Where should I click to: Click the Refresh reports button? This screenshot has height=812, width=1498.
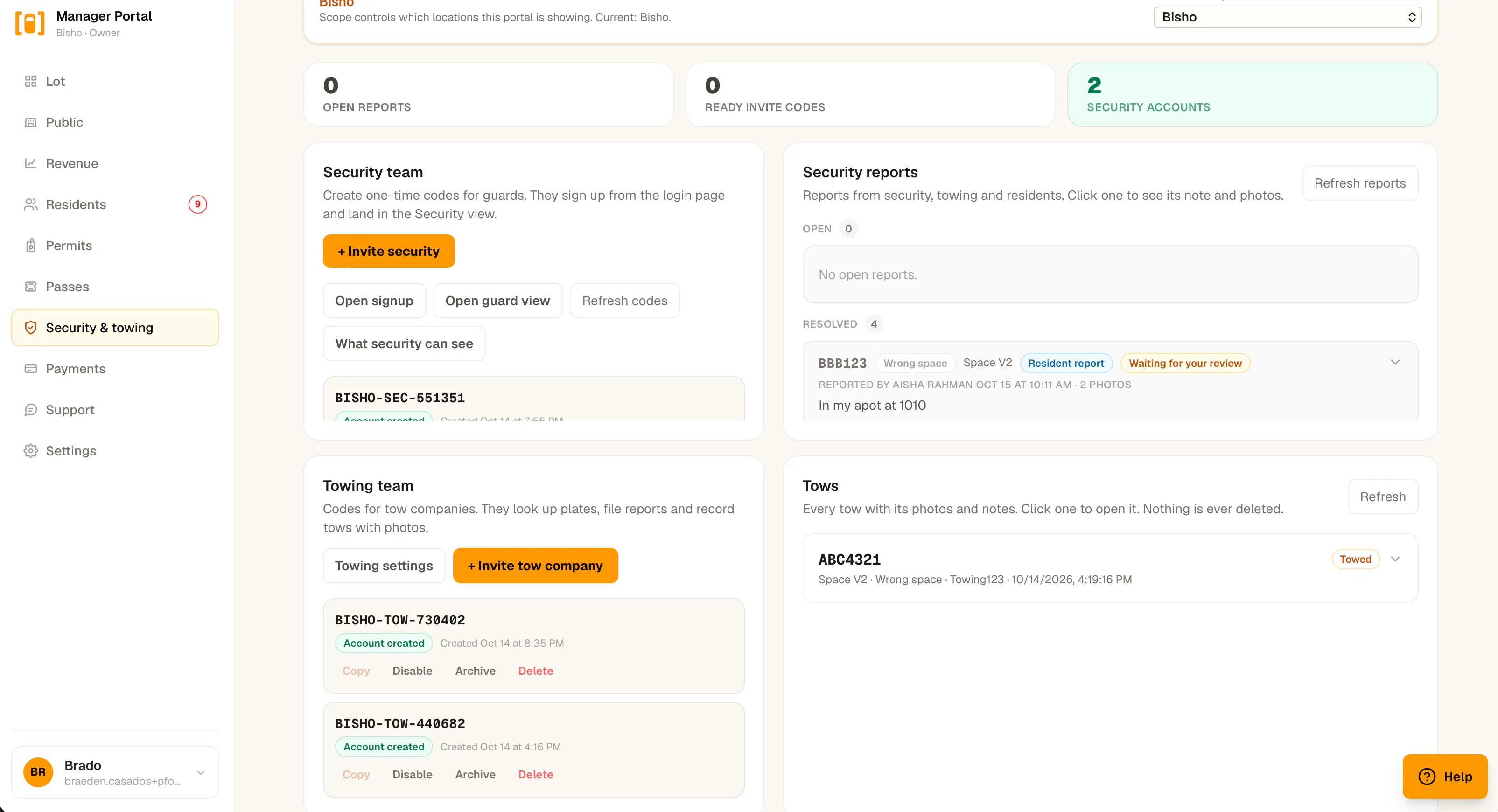point(1360,183)
